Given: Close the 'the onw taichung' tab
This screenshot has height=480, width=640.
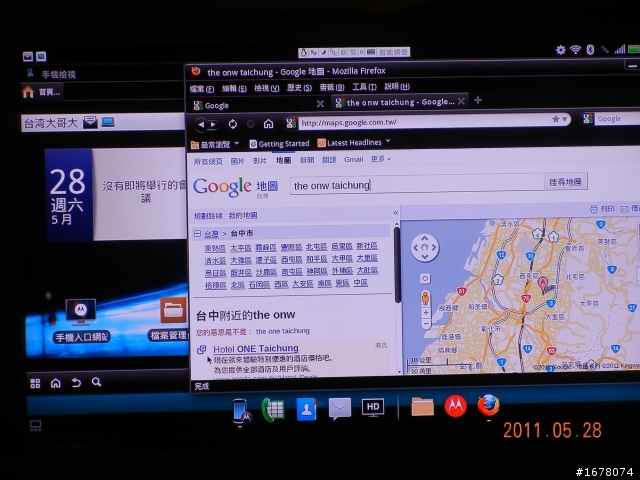Looking at the screenshot, I should 461,101.
